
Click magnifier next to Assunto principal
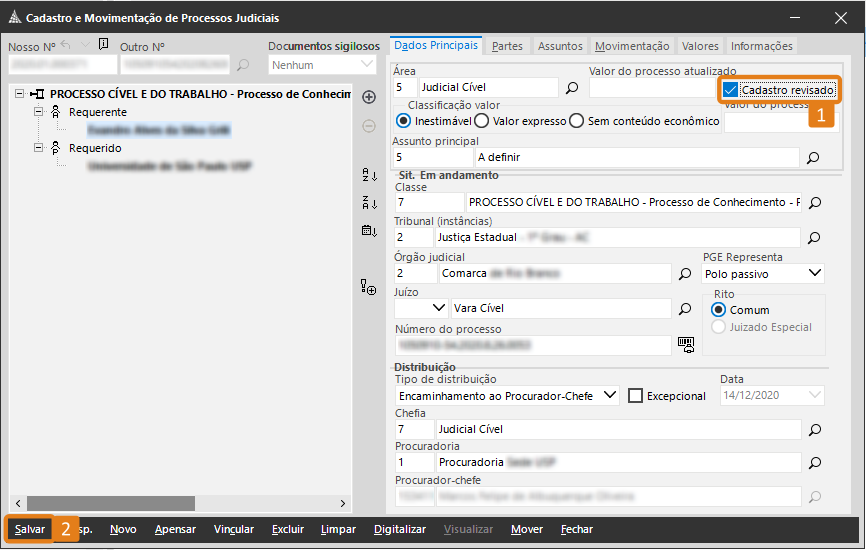pyautogui.click(x=813, y=158)
